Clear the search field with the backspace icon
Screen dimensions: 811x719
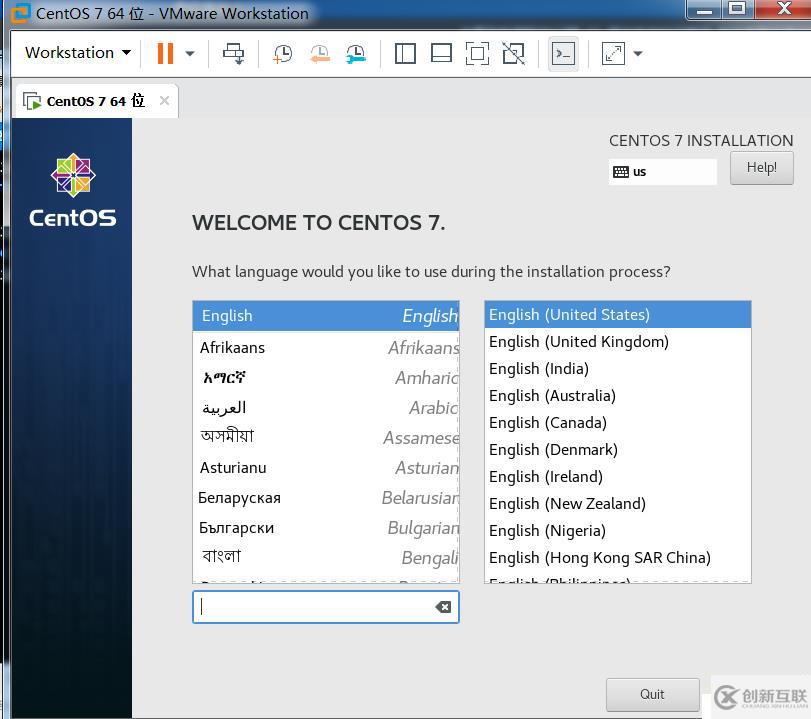click(443, 607)
